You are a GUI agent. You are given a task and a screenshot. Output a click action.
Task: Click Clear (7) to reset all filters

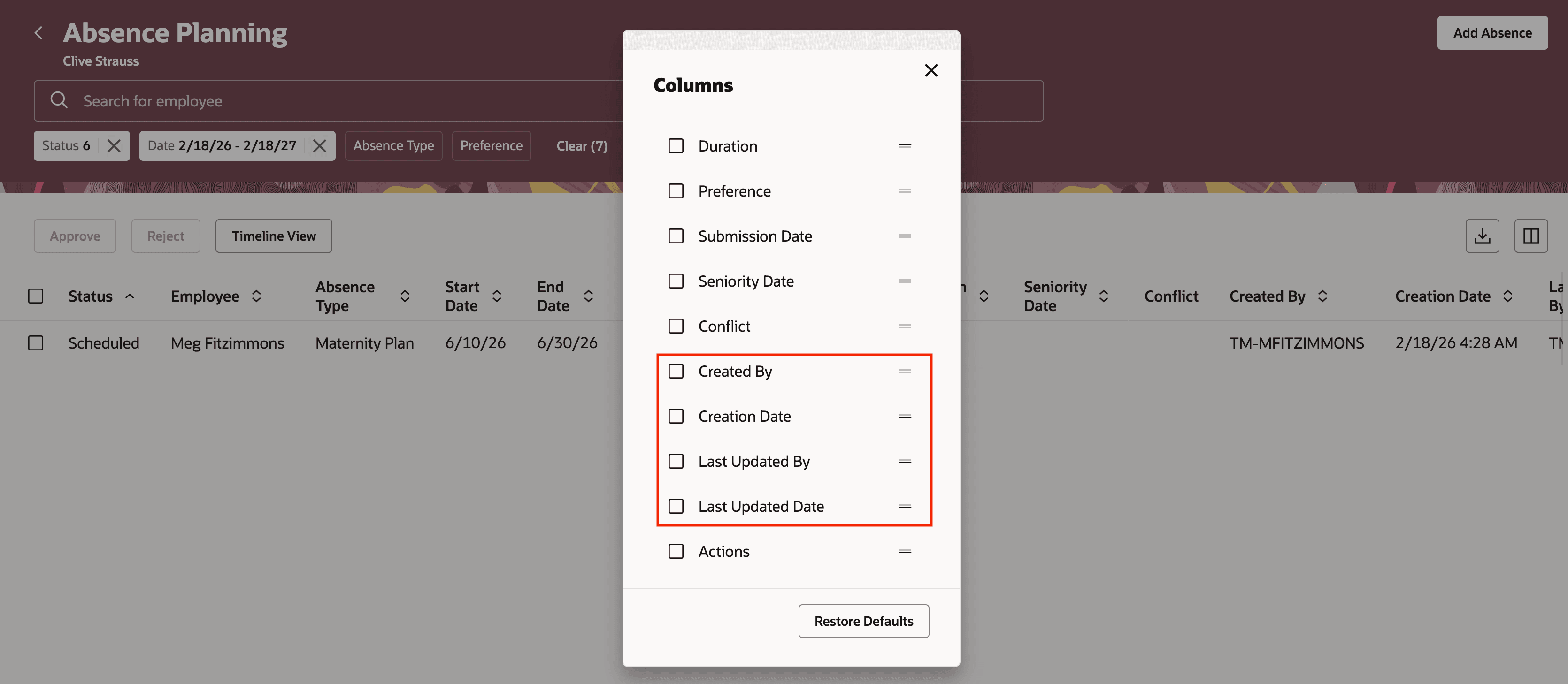pyautogui.click(x=581, y=145)
